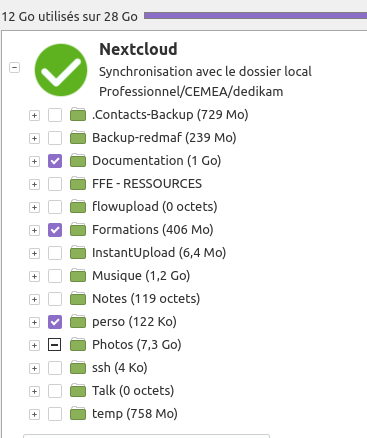
Task: Click the purple storage usage bar
Action: [x=255, y=15]
